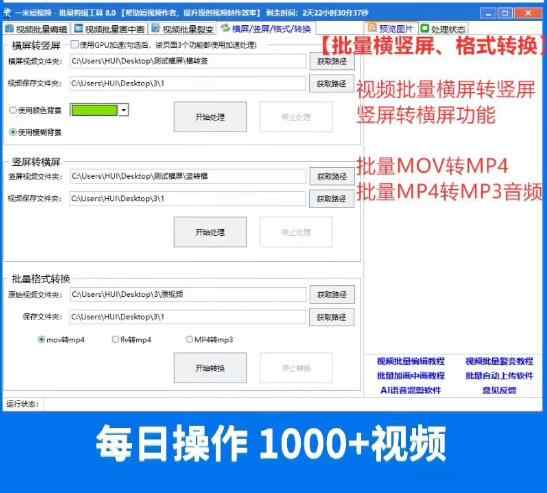
Task: Focus the 横屏转竖屏 save folder path field
Action: 188,84
